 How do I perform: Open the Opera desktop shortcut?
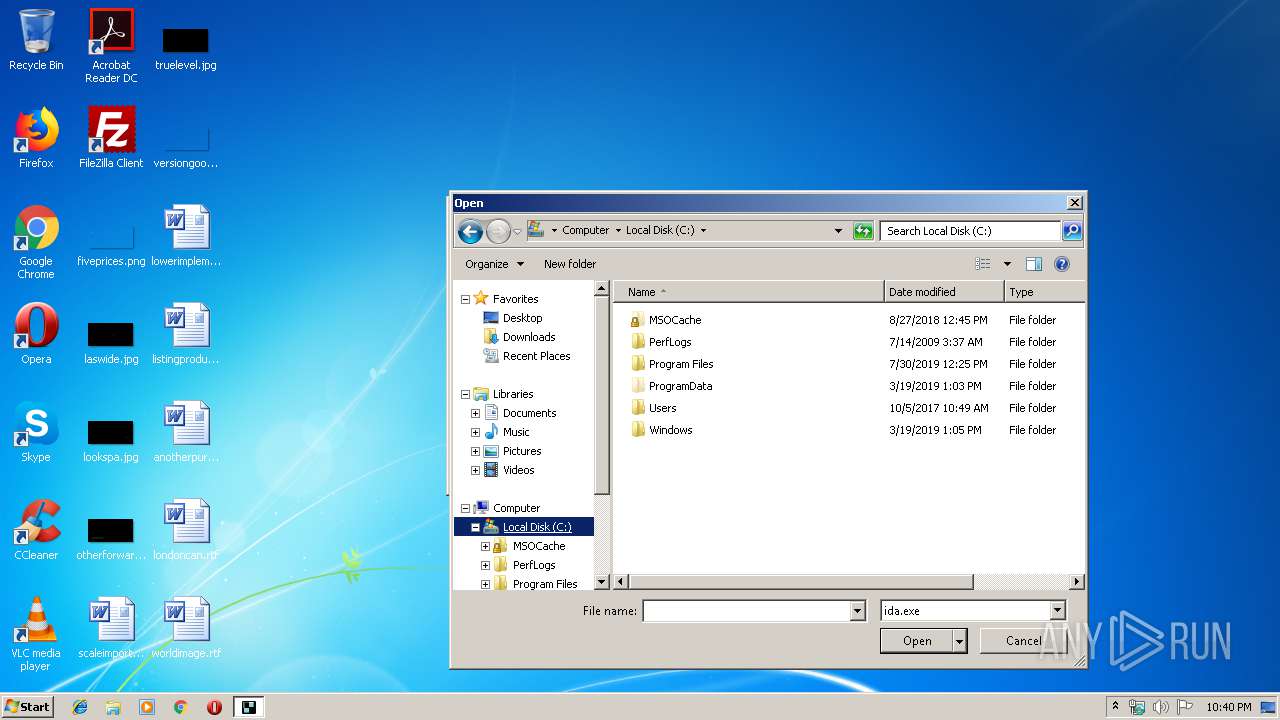[36, 334]
